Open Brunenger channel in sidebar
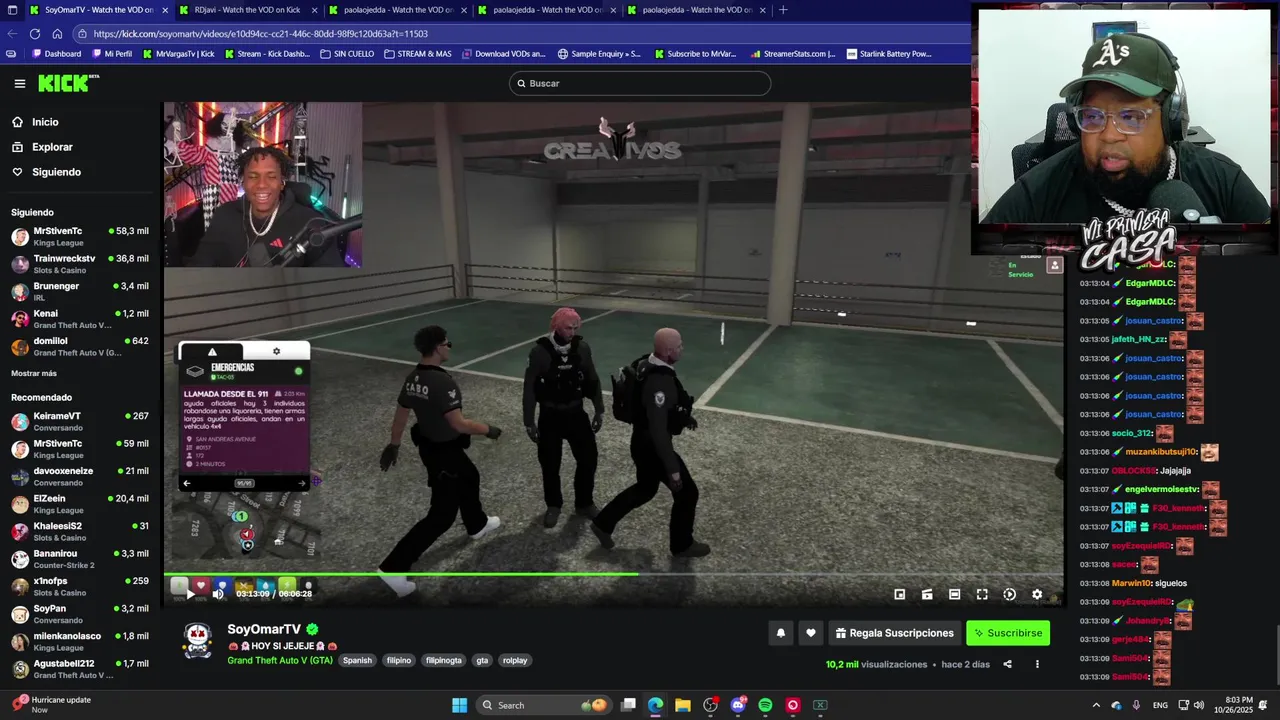The image size is (1280, 720). coord(80,292)
